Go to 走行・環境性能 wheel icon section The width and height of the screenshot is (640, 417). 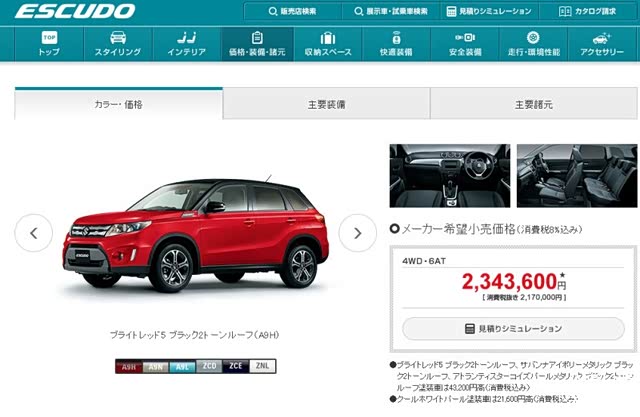click(x=533, y=44)
